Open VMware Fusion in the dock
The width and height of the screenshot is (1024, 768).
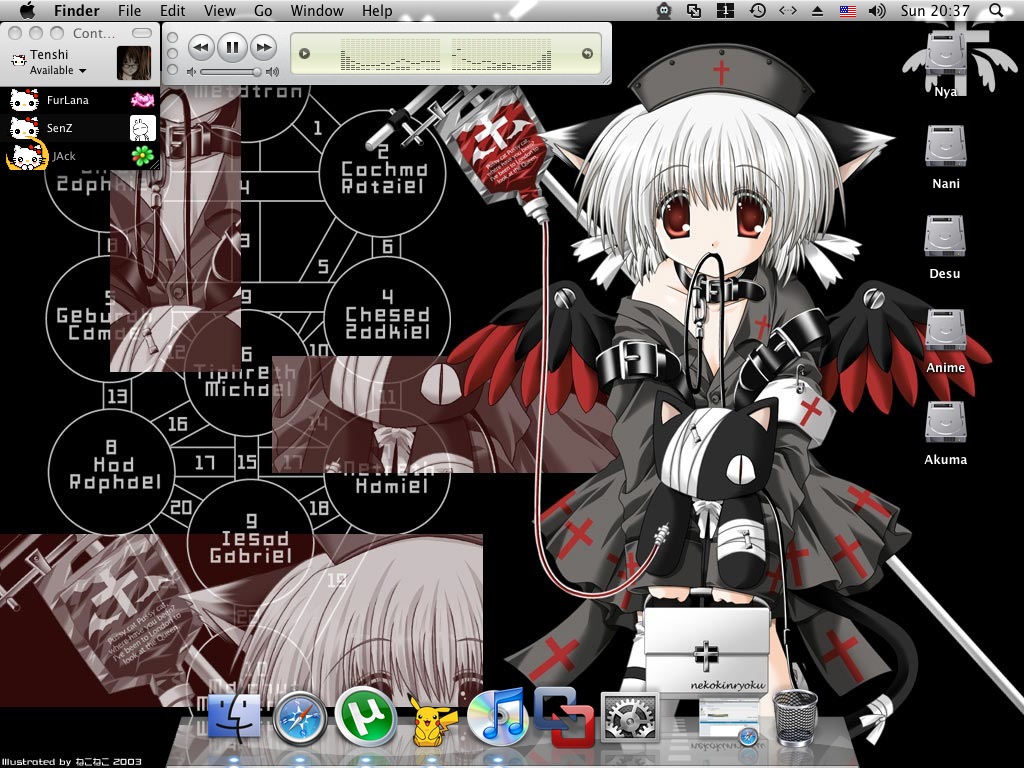click(x=563, y=717)
